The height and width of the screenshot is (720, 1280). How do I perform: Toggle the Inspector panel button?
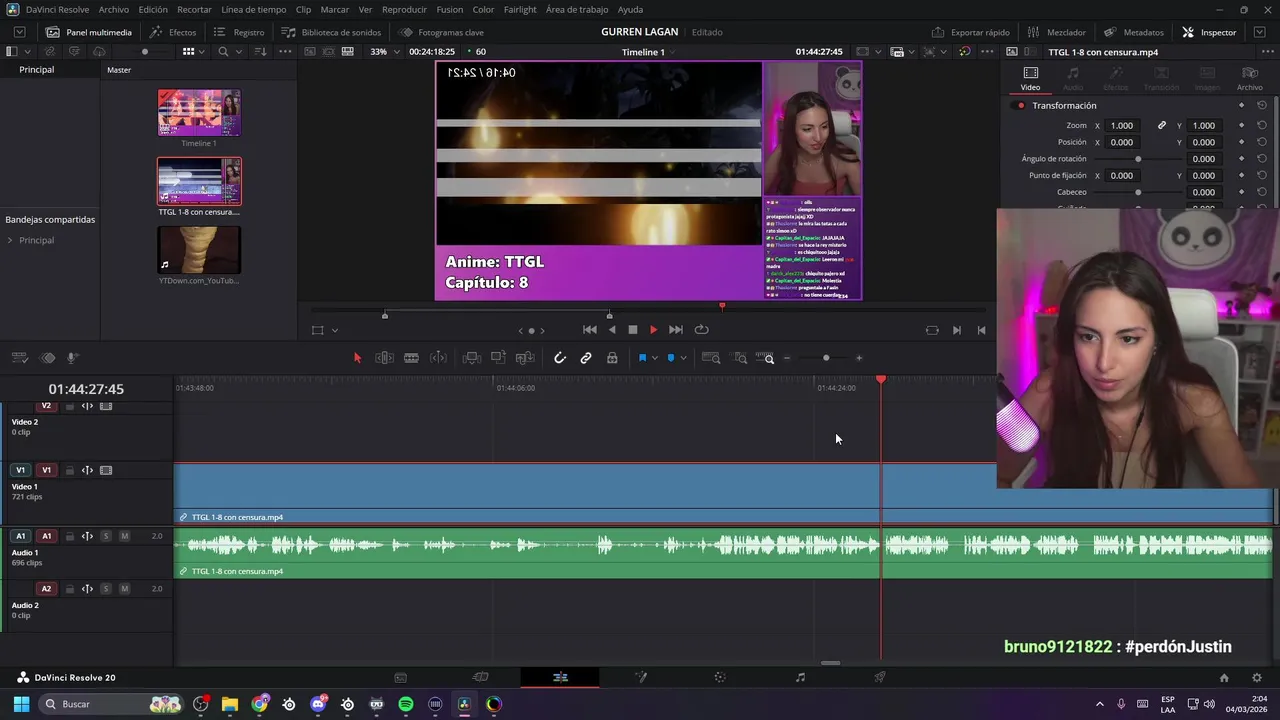click(x=1209, y=32)
